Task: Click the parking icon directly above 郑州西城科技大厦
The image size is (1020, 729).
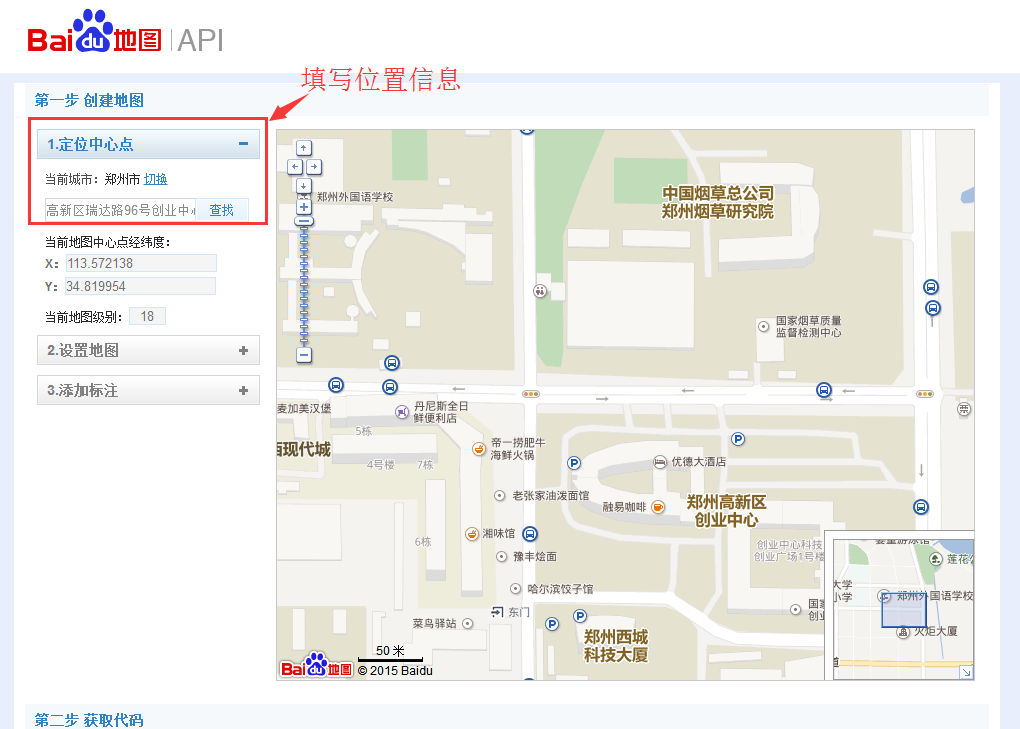Action: 580,616
